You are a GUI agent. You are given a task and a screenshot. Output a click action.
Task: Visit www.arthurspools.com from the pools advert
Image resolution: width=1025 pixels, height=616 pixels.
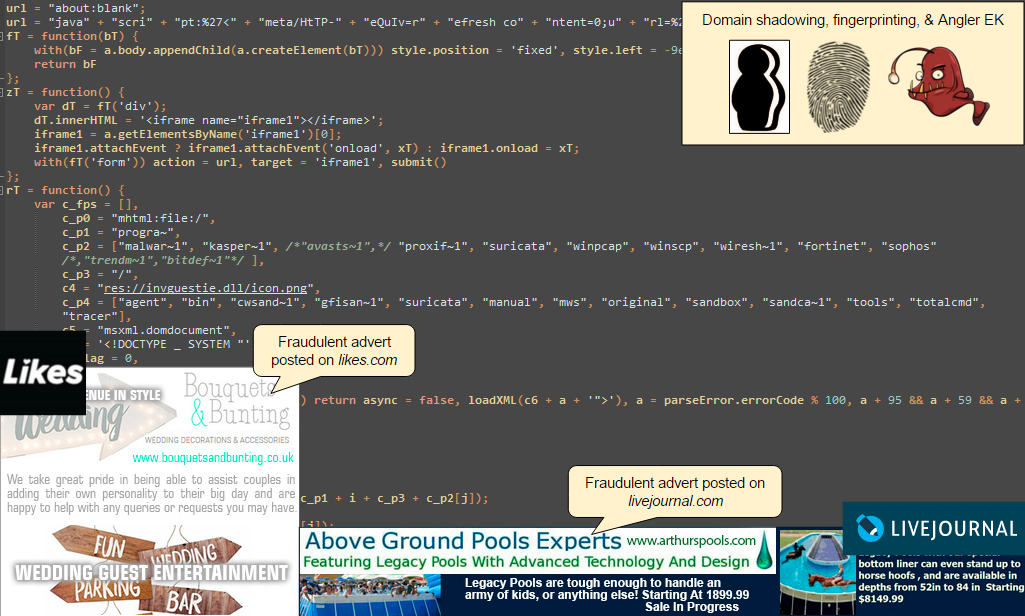691,541
